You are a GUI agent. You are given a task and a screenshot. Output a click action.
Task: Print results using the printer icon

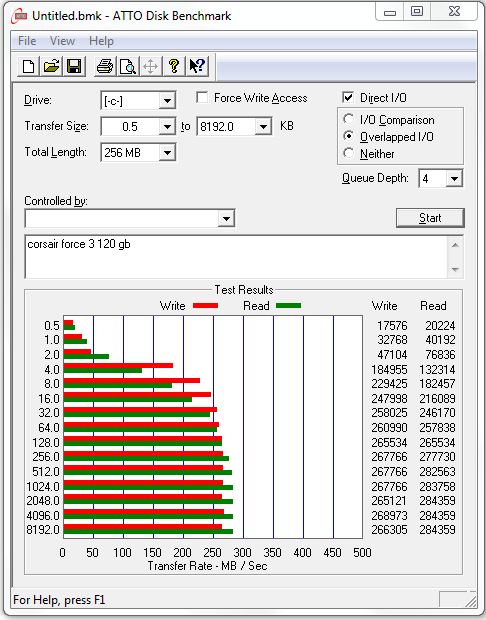[105, 66]
